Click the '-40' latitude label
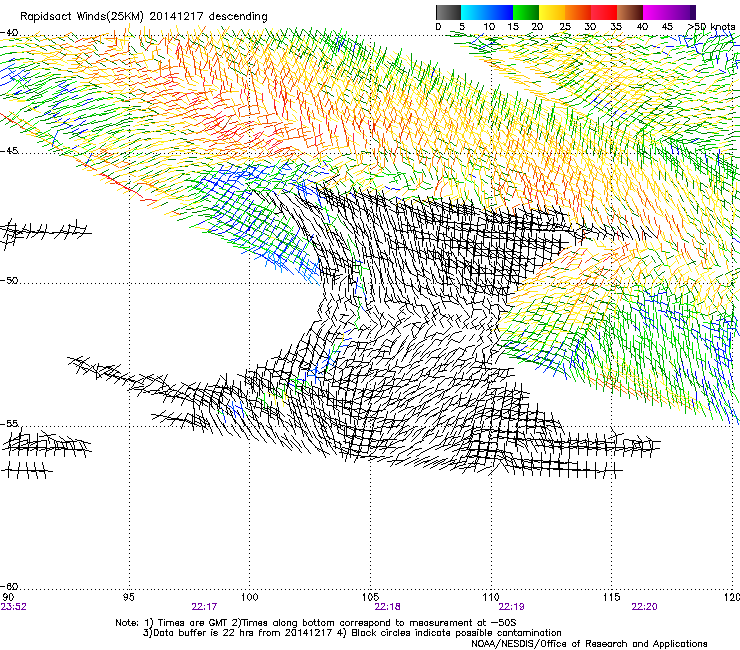740x650 pixels. pos(9,33)
